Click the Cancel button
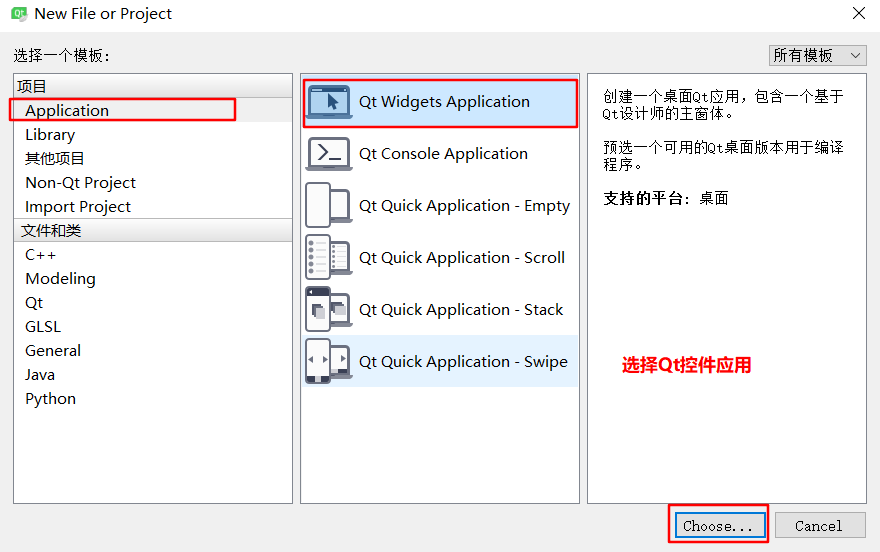 tap(820, 526)
